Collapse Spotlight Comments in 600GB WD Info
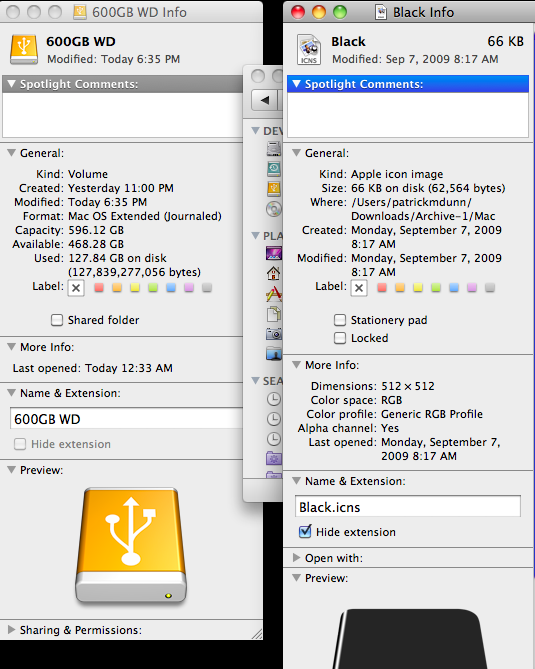Screen dimensions: 535x669 click(12, 84)
